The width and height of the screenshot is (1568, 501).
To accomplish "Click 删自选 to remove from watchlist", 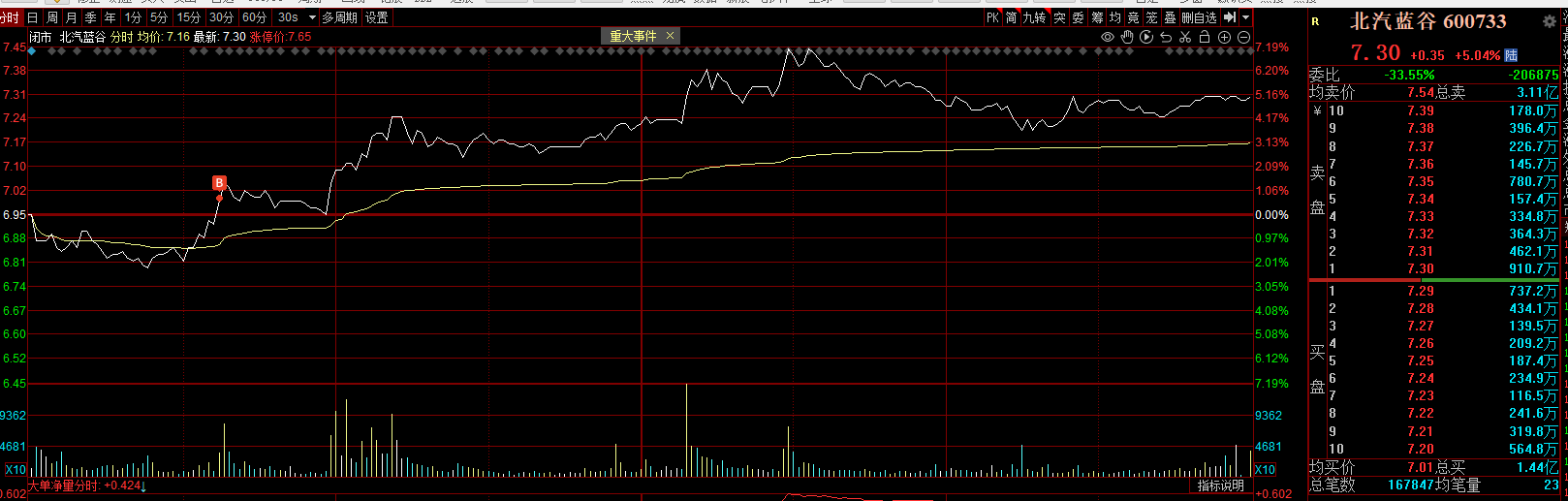I will click(1199, 17).
